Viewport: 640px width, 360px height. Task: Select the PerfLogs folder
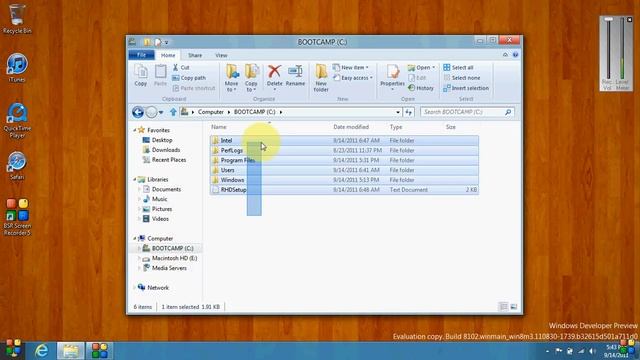[x=344, y=150]
